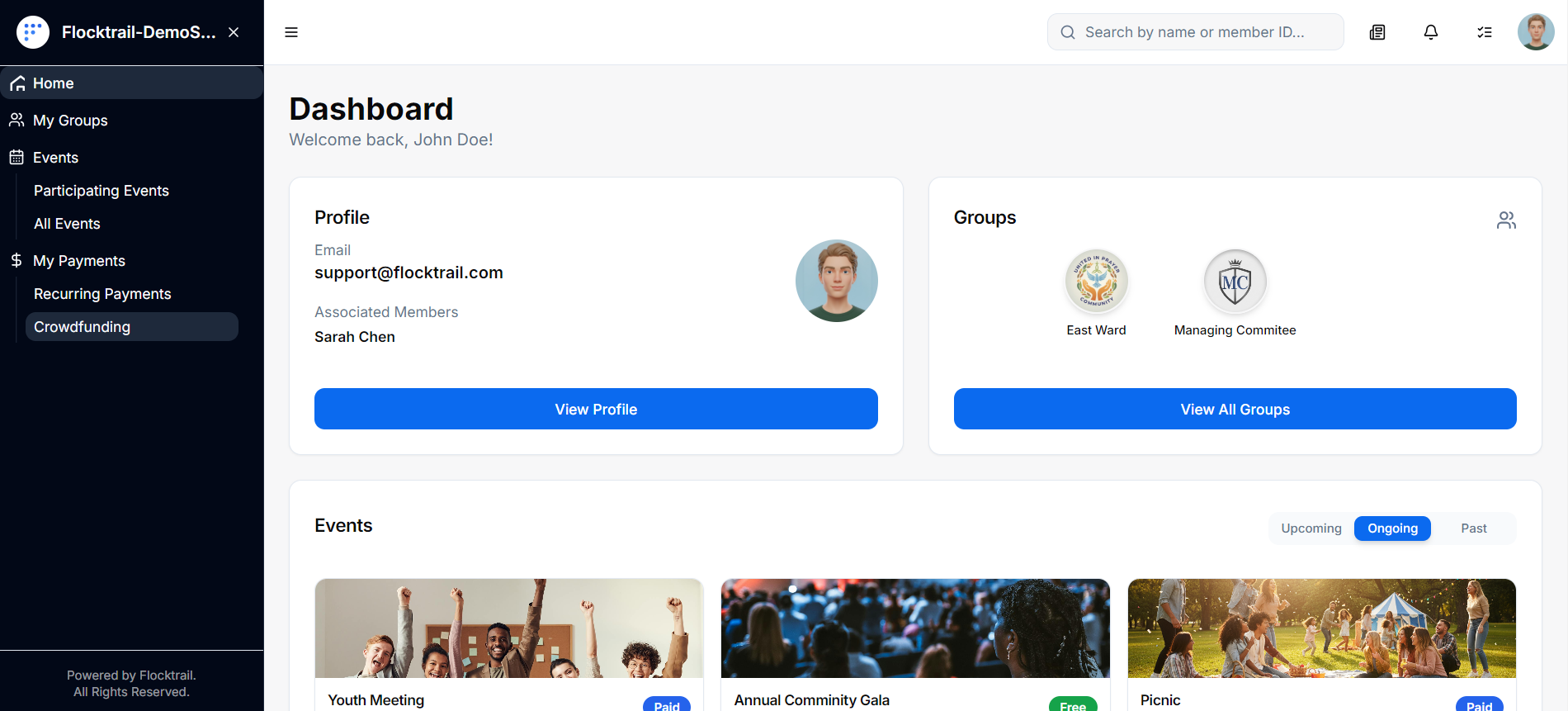Open the Crowdfunding page
The height and width of the screenshot is (711, 1568).
[83, 326]
